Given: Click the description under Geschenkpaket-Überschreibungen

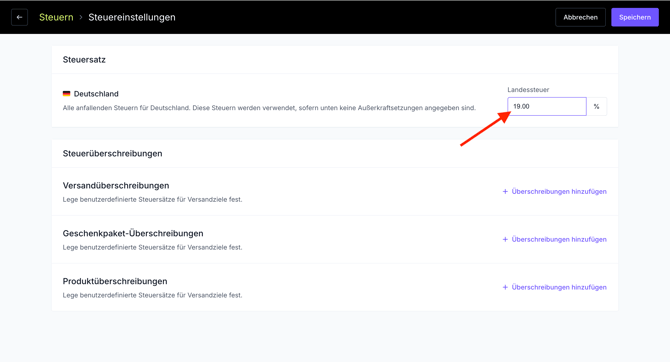Looking at the screenshot, I should click(x=152, y=247).
